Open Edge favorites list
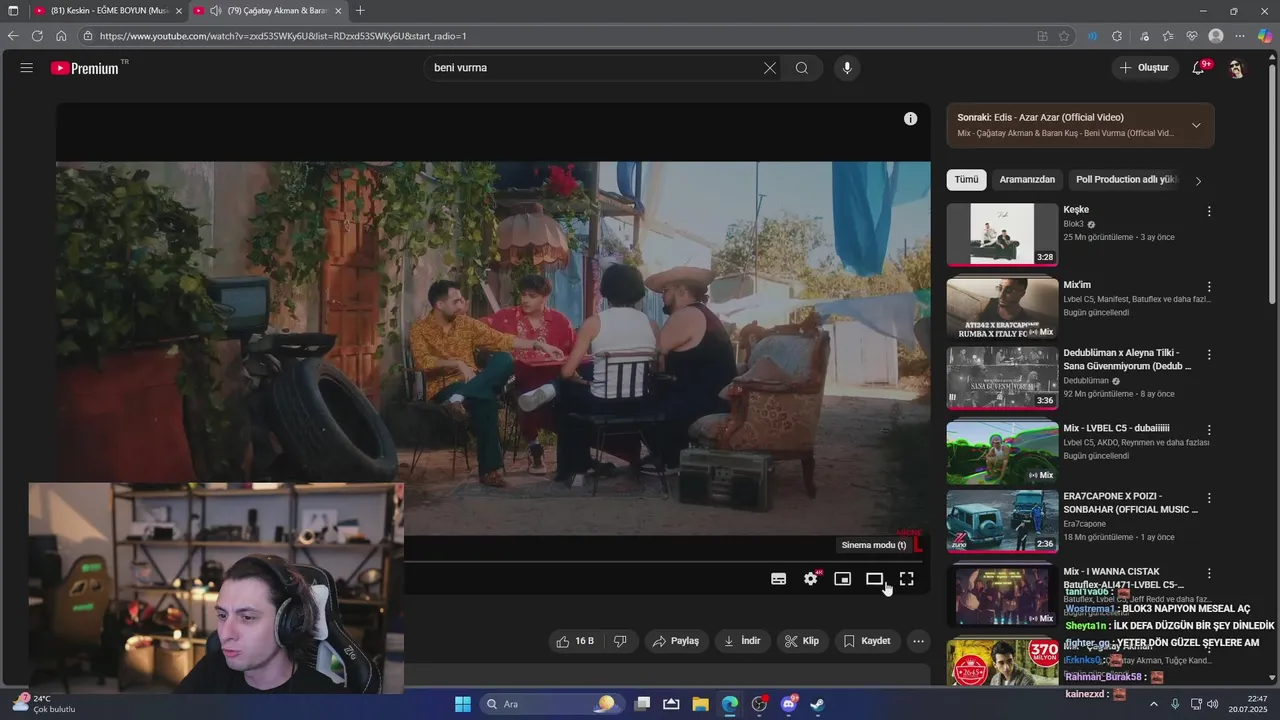 [x=1168, y=36]
